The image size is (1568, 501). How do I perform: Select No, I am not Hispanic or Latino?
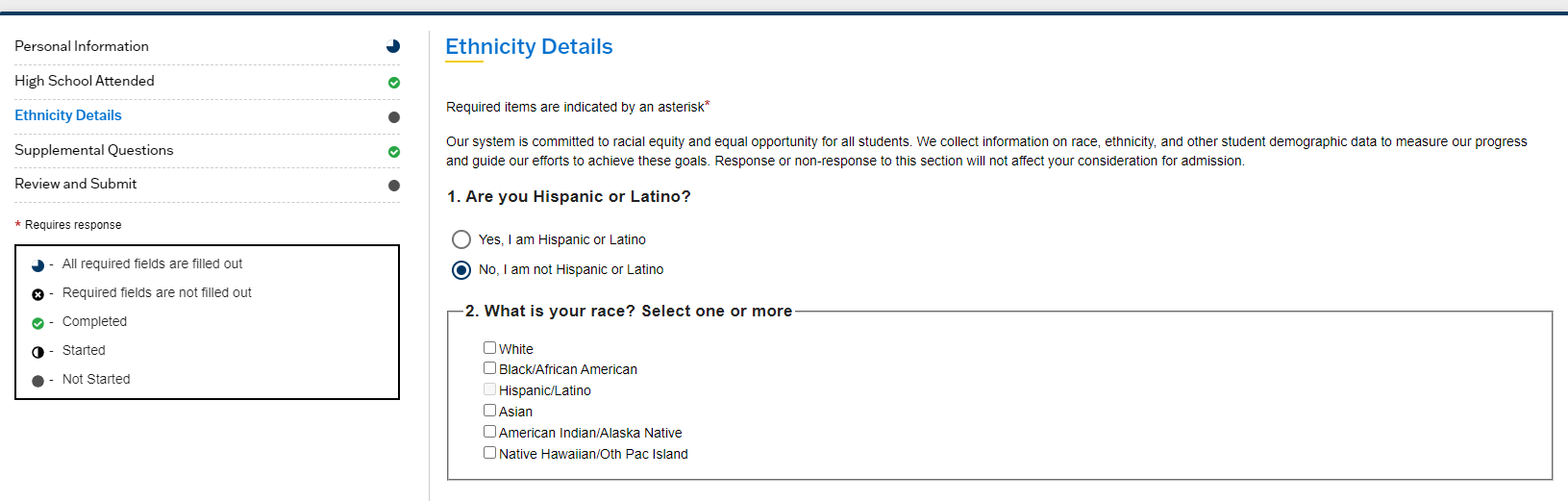[461, 270]
